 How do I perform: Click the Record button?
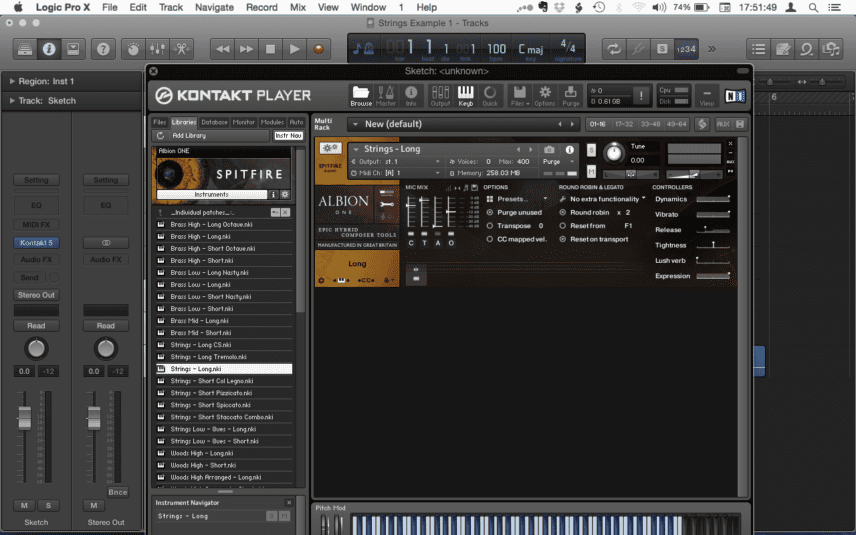pyautogui.click(x=318, y=49)
